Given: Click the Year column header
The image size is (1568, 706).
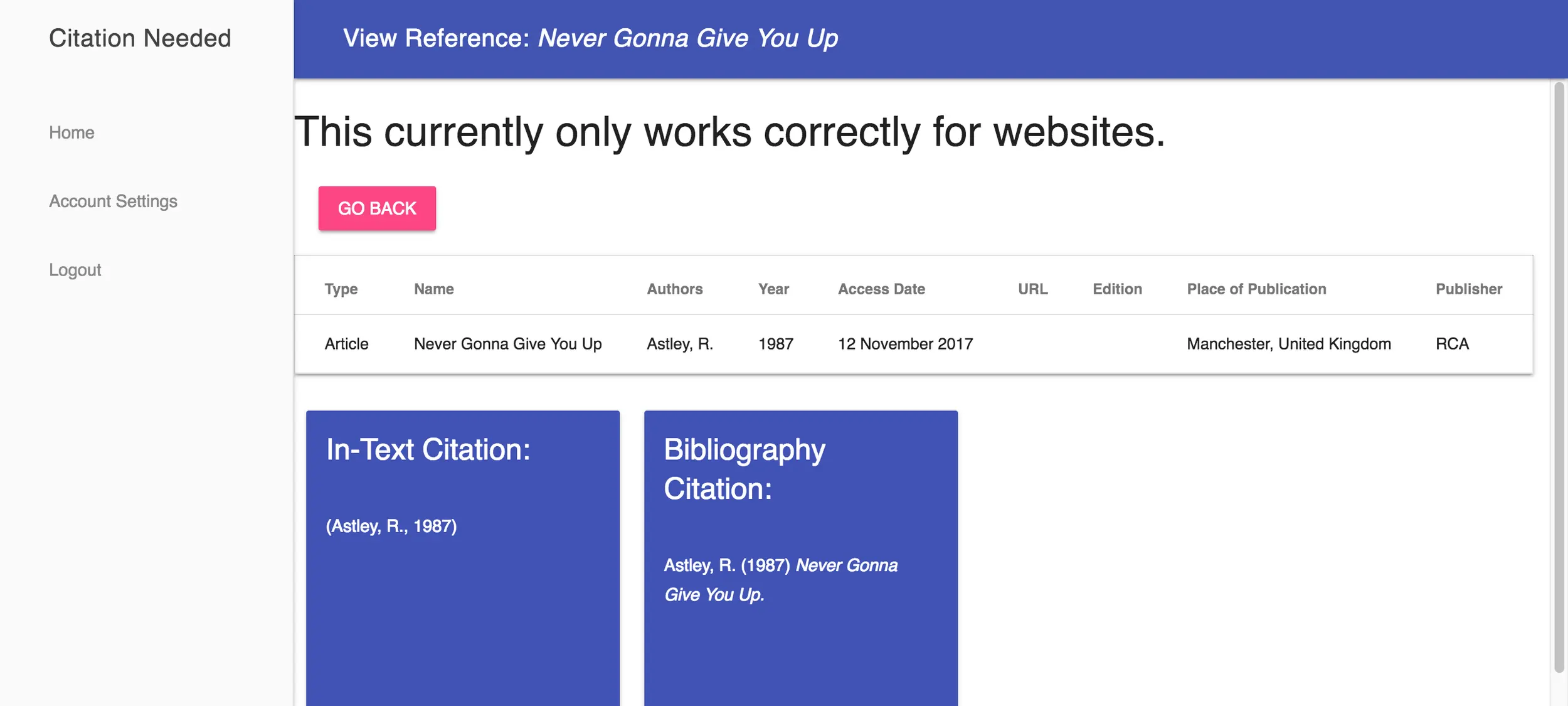Looking at the screenshot, I should (x=773, y=289).
